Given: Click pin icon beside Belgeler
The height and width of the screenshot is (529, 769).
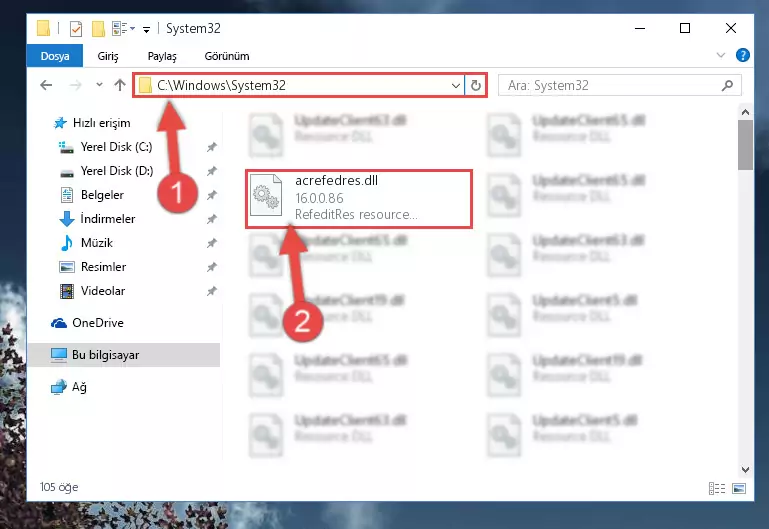Looking at the screenshot, I should click(x=211, y=195).
